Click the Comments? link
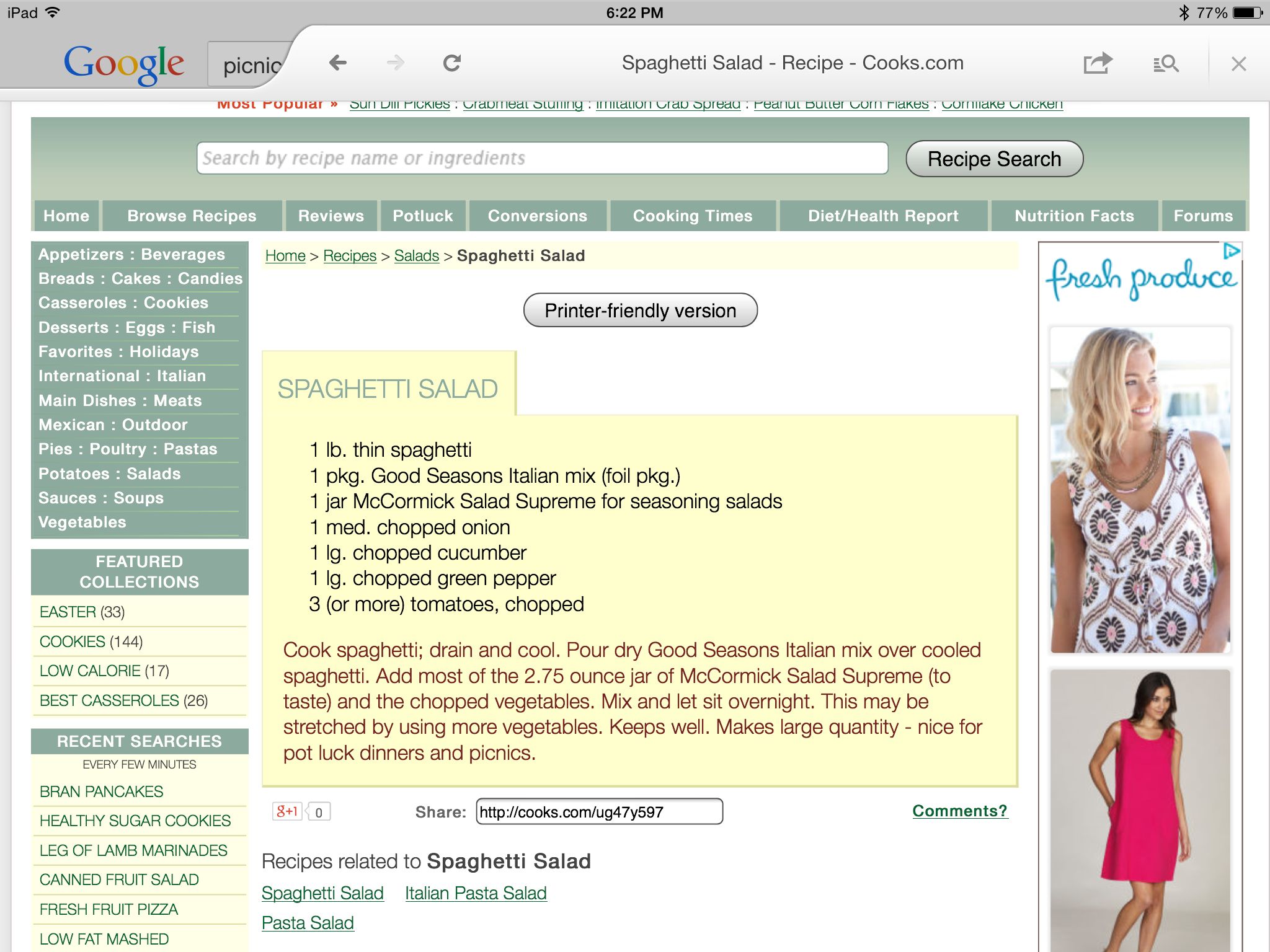 point(958,810)
